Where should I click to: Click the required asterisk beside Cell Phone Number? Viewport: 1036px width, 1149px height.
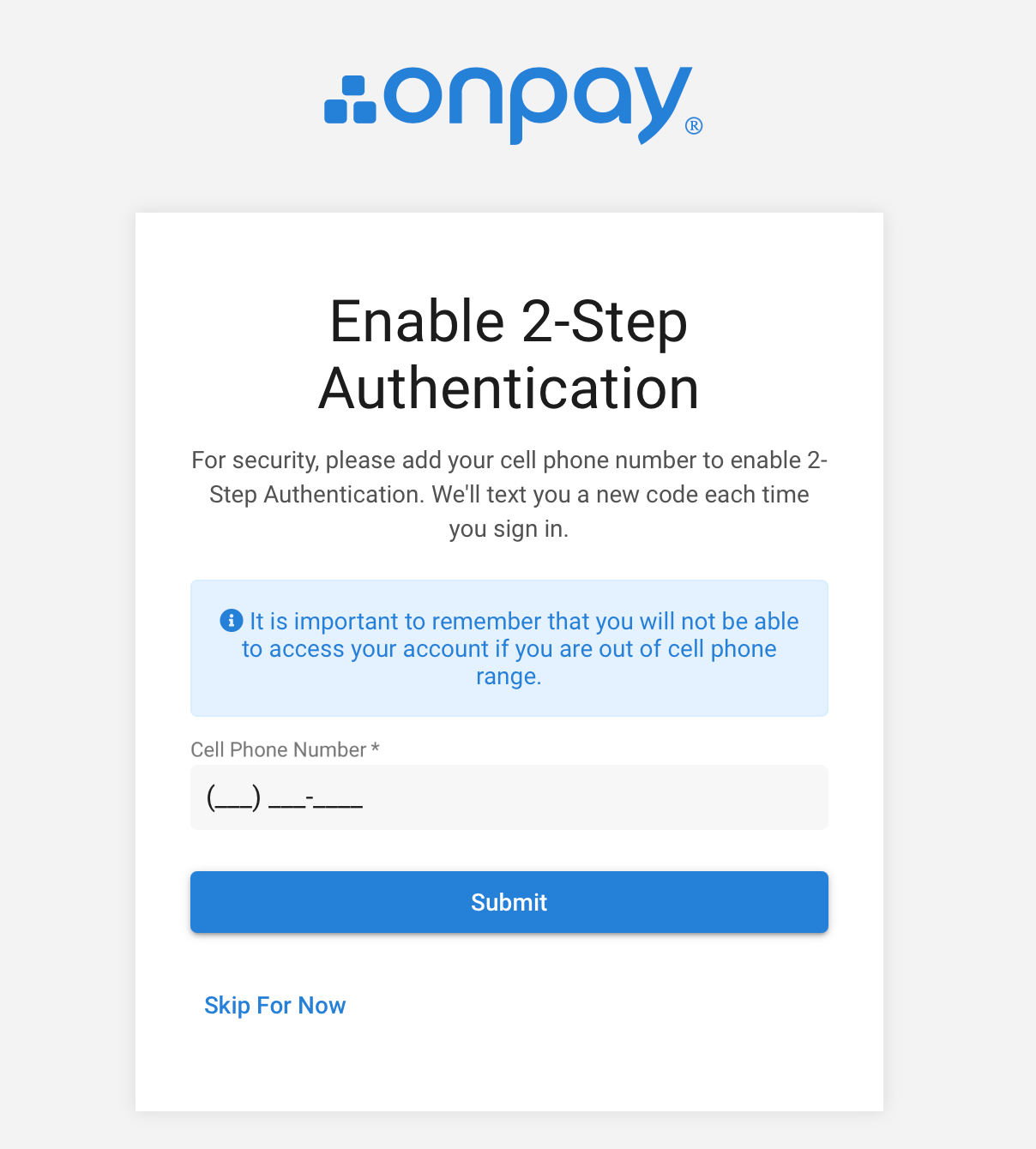pos(375,748)
